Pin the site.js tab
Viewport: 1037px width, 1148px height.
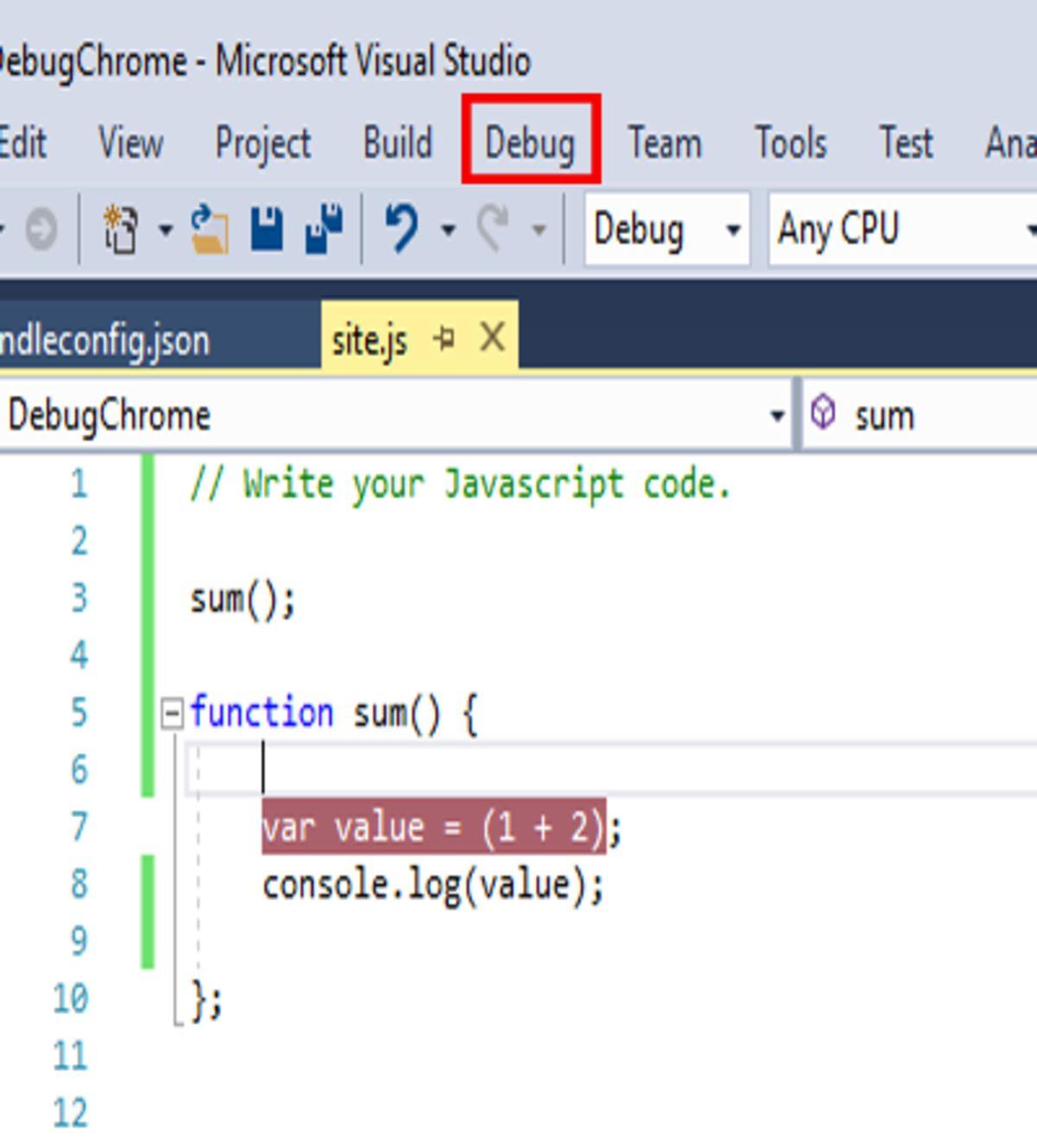443,339
